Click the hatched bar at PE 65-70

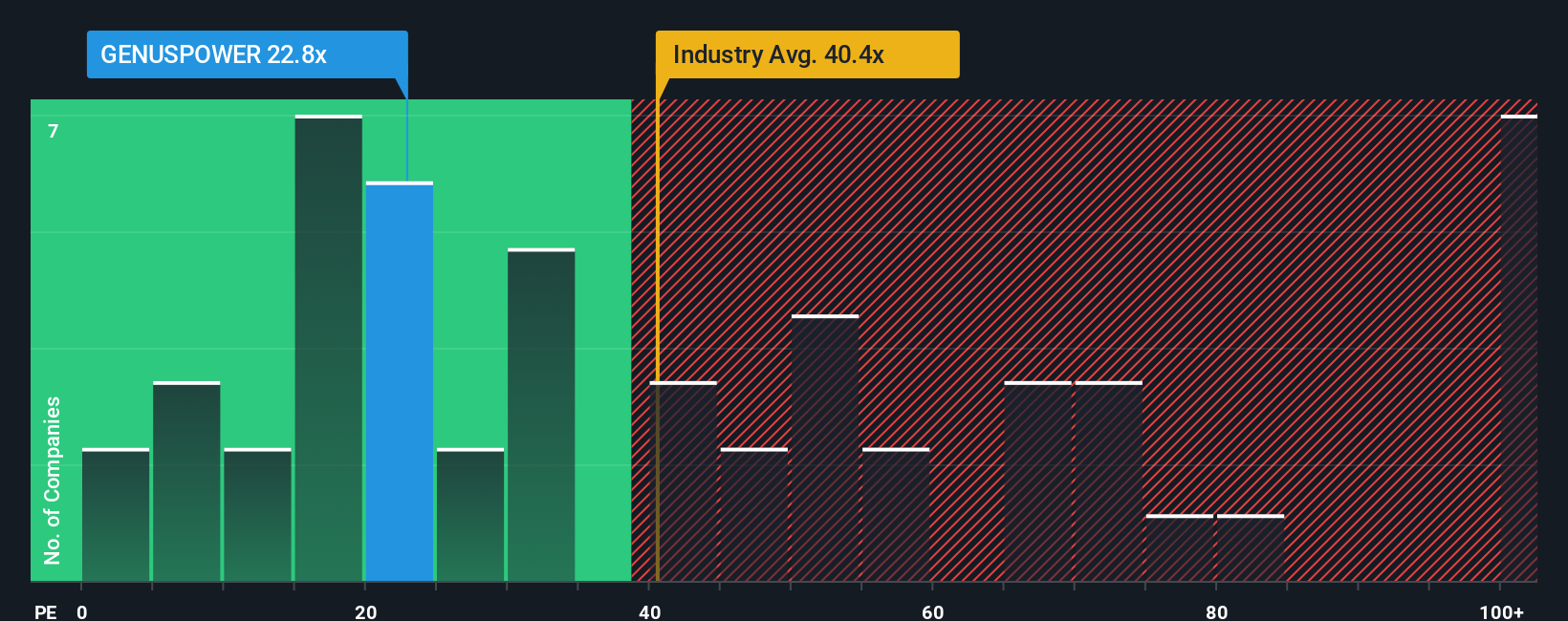click(x=1038, y=481)
